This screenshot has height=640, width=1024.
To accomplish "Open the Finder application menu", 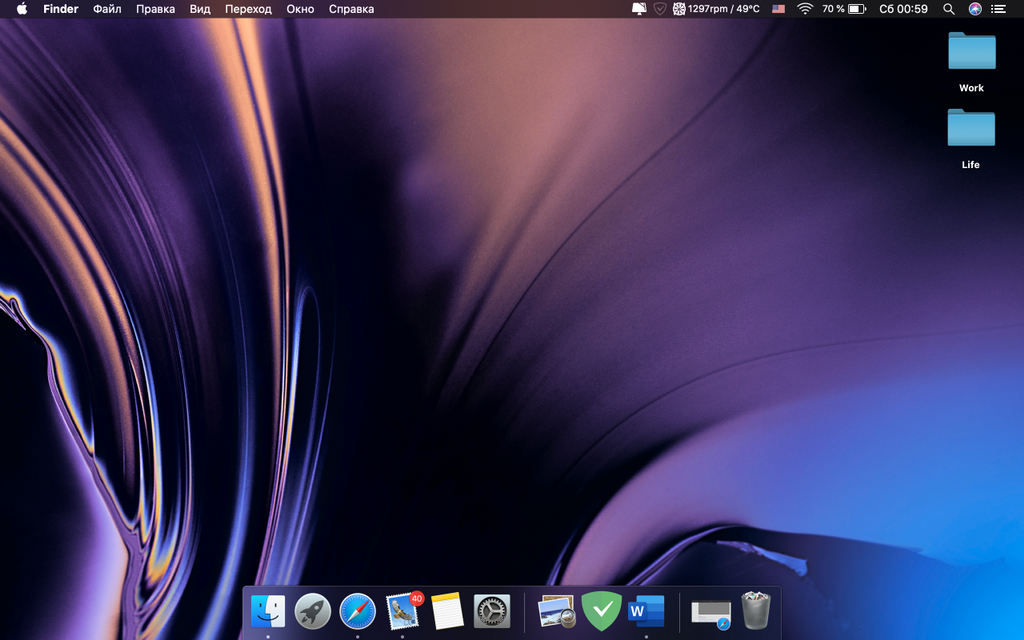I will pos(61,9).
